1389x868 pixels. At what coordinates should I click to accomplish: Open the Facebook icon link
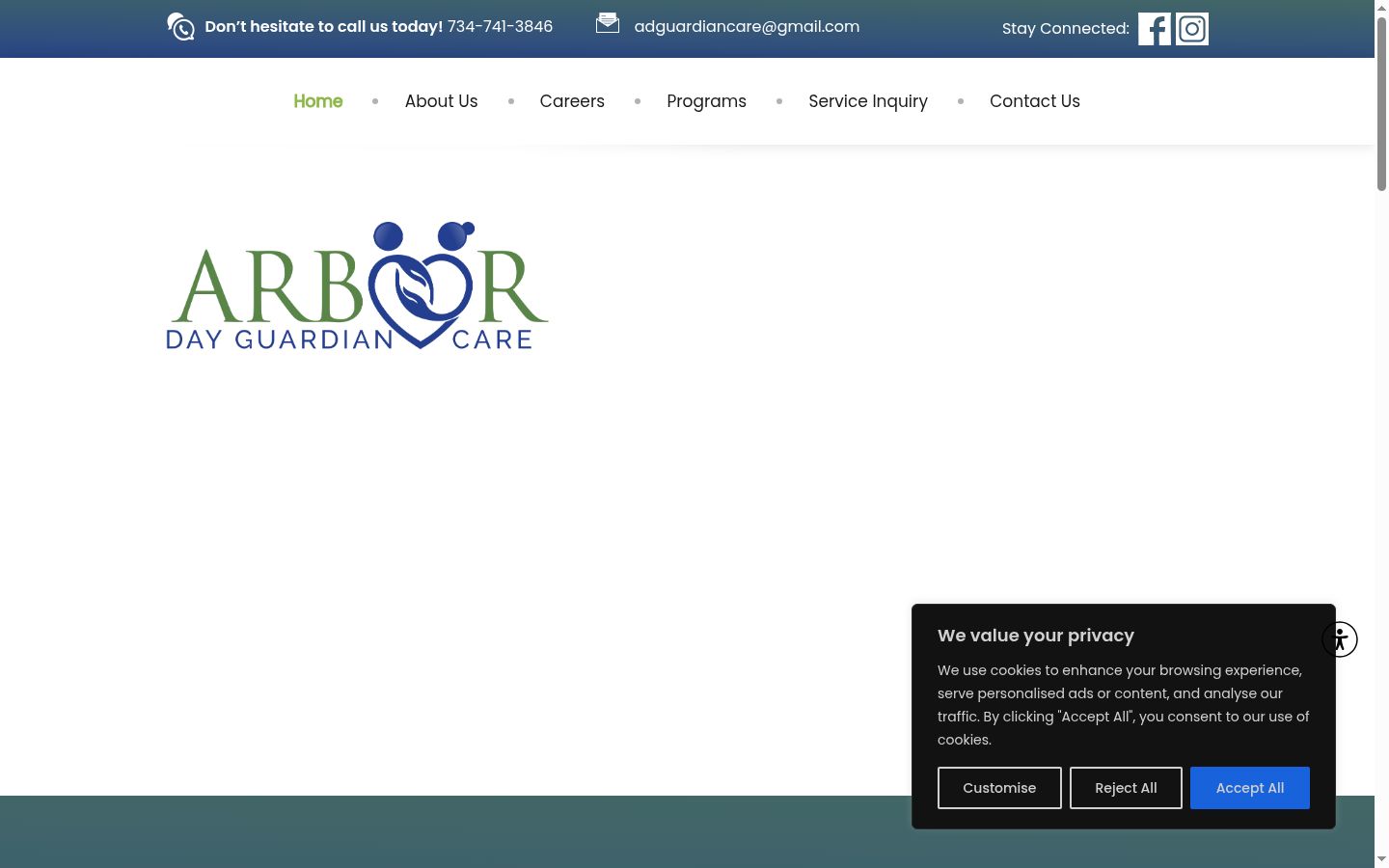pyautogui.click(x=1155, y=29)
